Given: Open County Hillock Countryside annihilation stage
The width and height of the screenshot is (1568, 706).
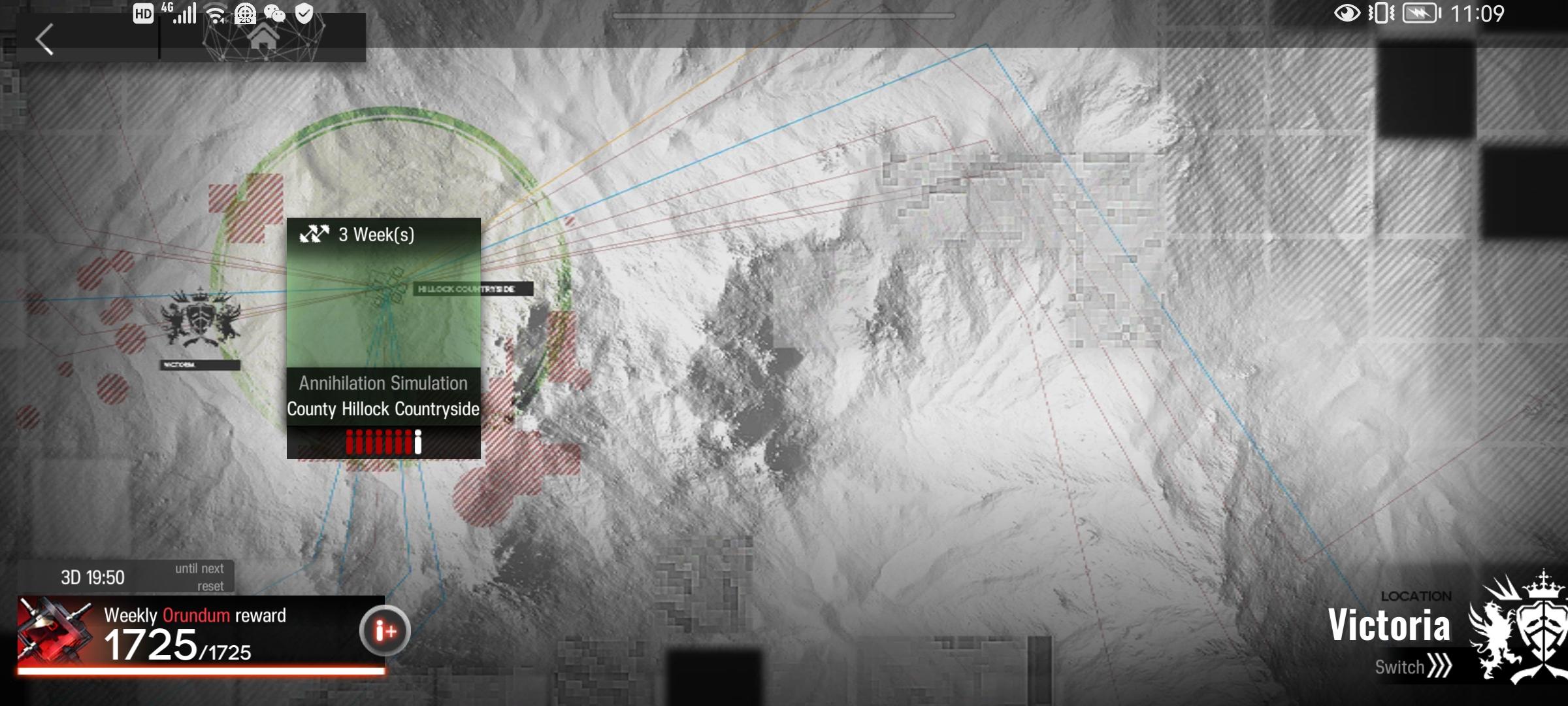Looking at the screenshot, I should pyautogui.click(x=384, y=338).
